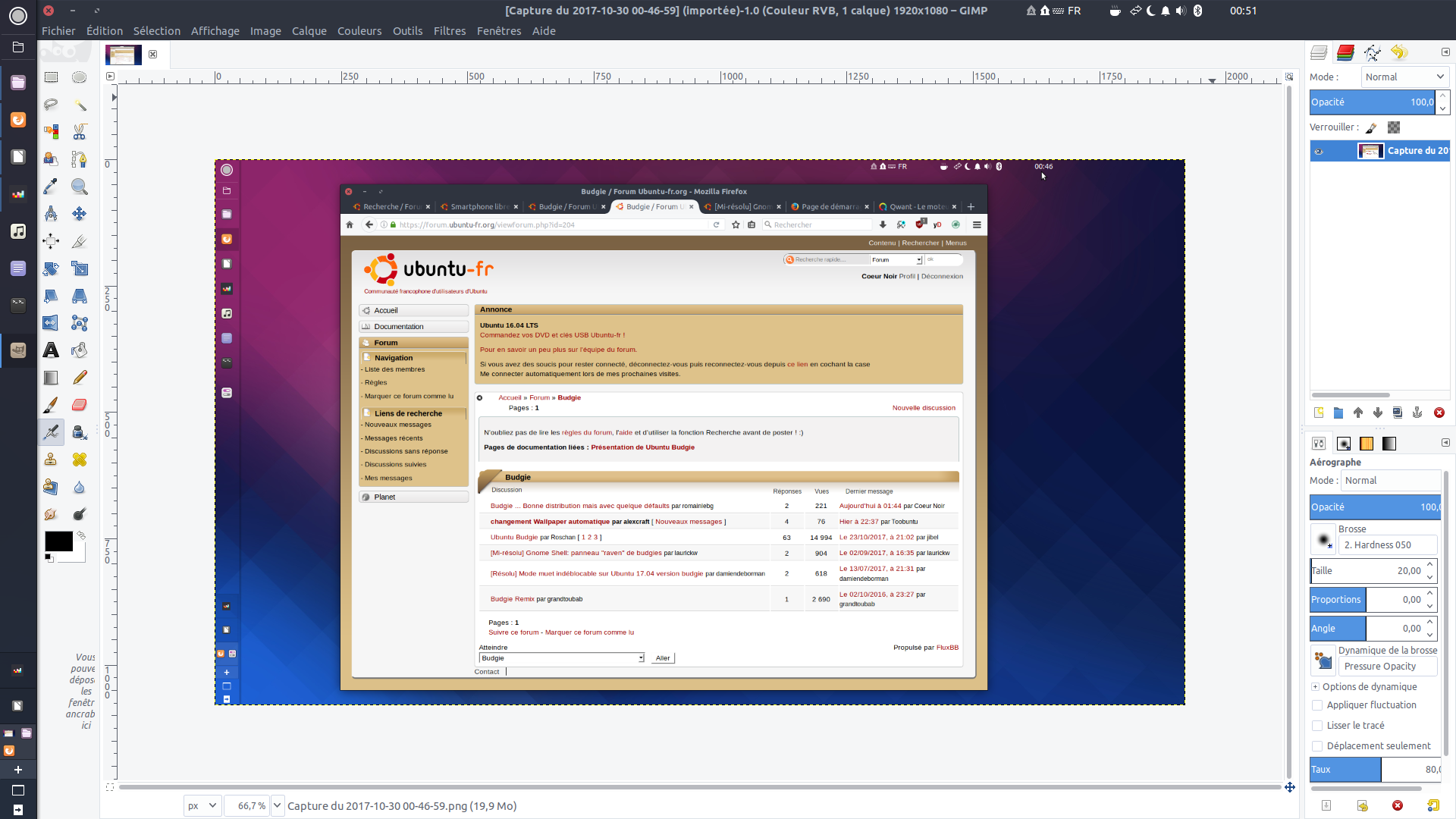
Task: Select the Text tool
Action: coord(51,350)
